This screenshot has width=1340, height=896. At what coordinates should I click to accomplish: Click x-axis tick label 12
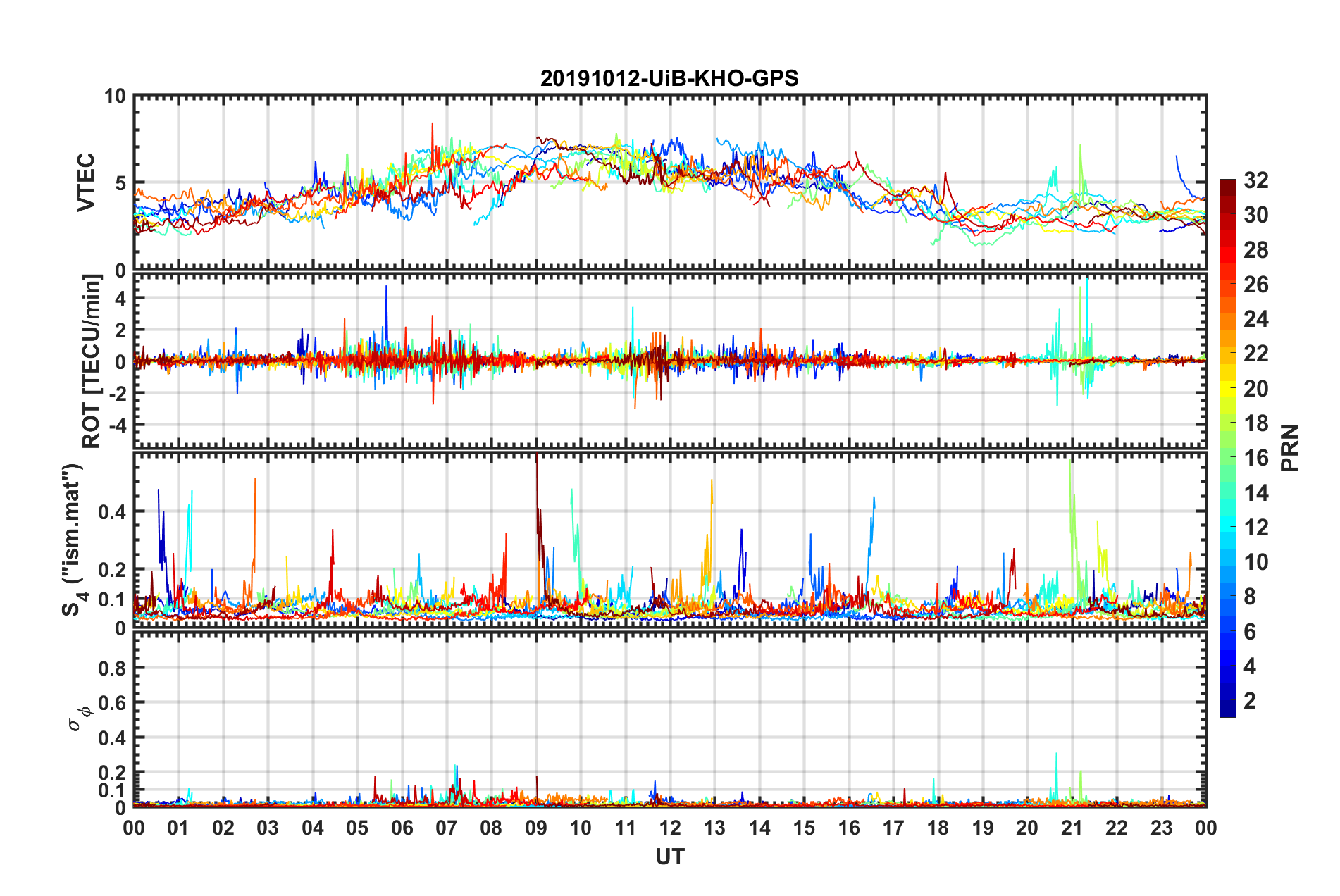pyautogui.click(x=670, y=828)
